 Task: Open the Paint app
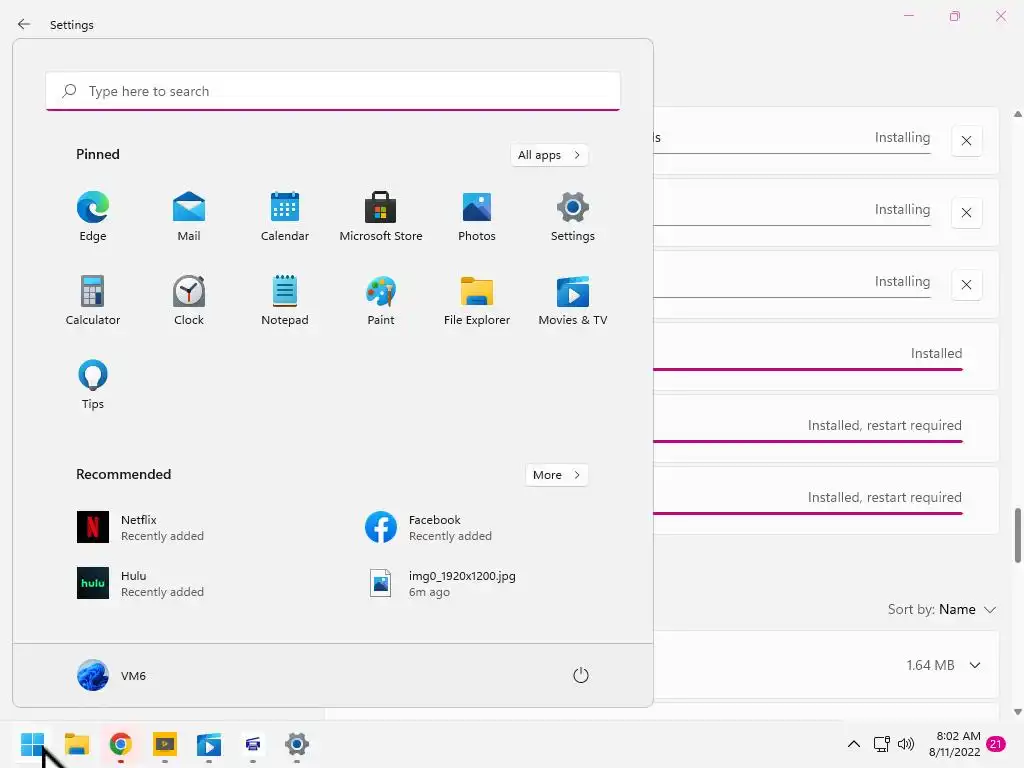(381, 300)
